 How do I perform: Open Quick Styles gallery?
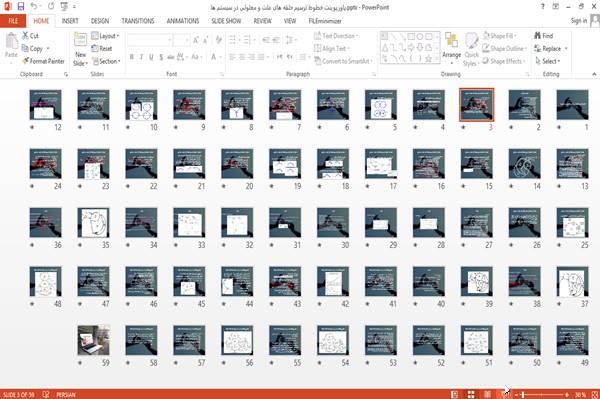coord(471,49)
